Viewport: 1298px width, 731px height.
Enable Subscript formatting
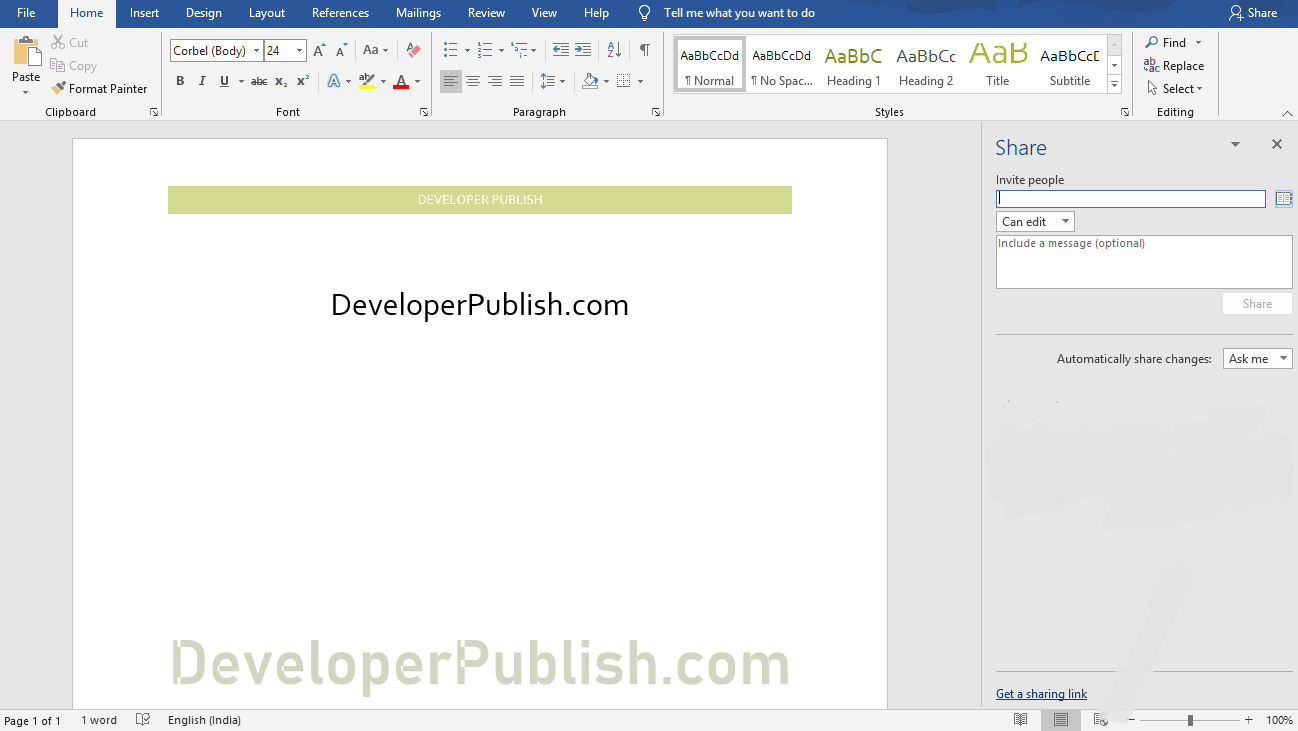coord(280,81)
